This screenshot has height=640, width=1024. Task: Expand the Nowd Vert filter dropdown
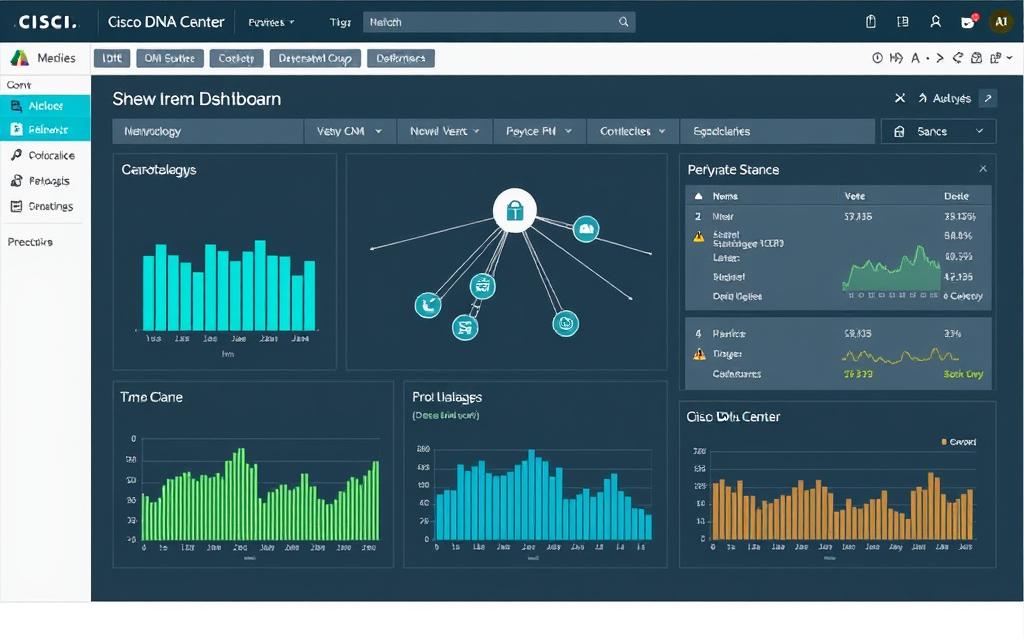coord(445,131)
